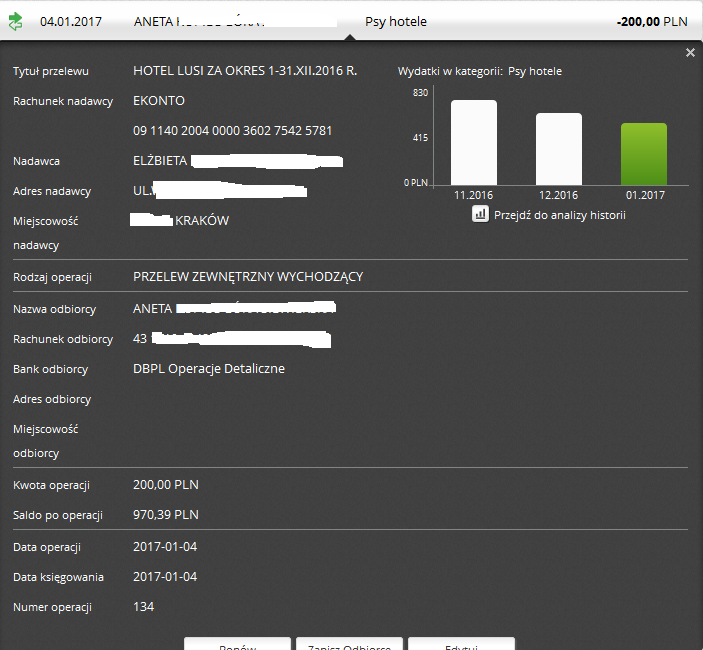Click the 'Bank odbiorcy' label

51,369
